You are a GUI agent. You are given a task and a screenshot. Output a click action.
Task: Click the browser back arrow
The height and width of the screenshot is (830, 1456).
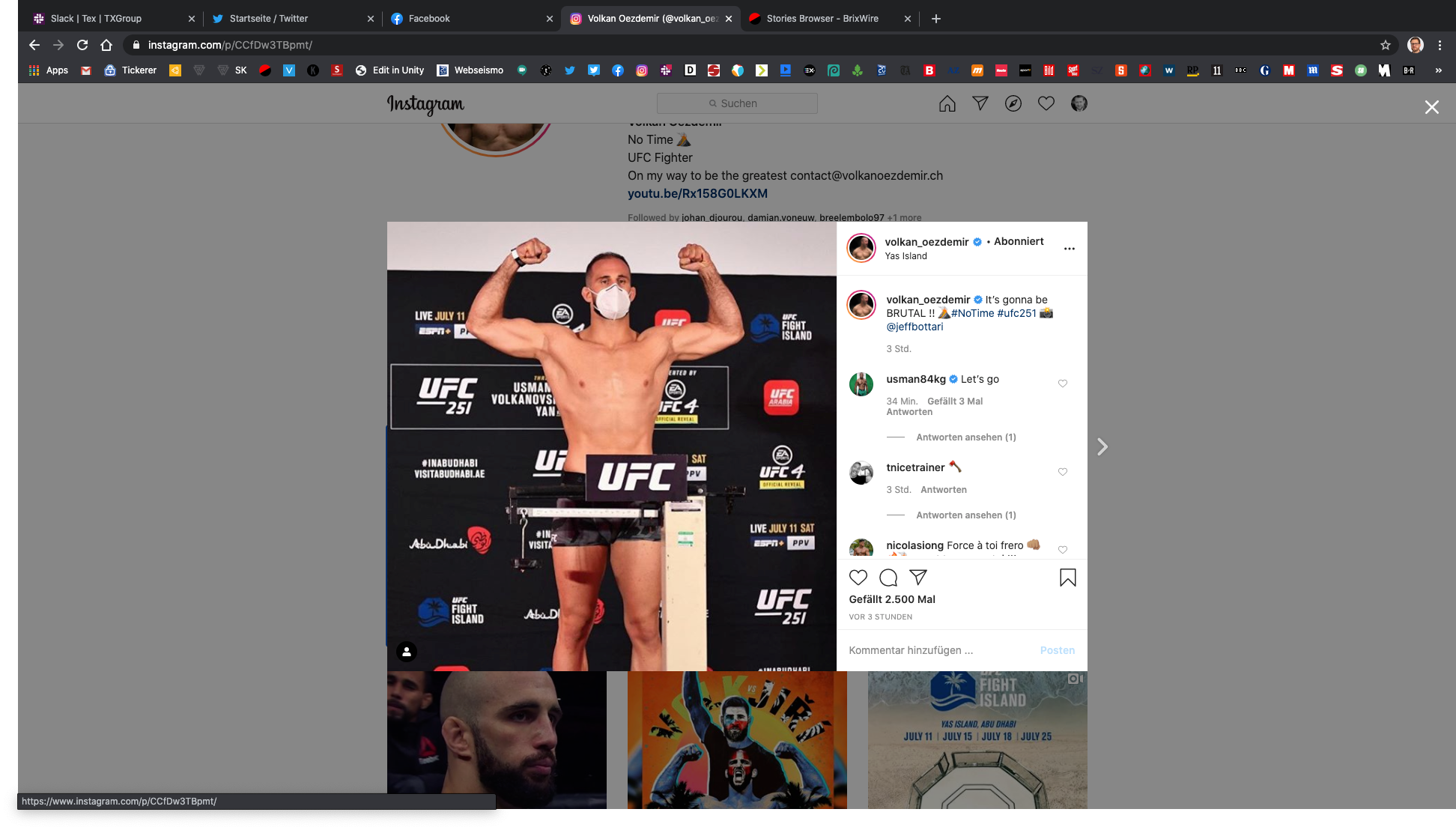click(34, 45)
